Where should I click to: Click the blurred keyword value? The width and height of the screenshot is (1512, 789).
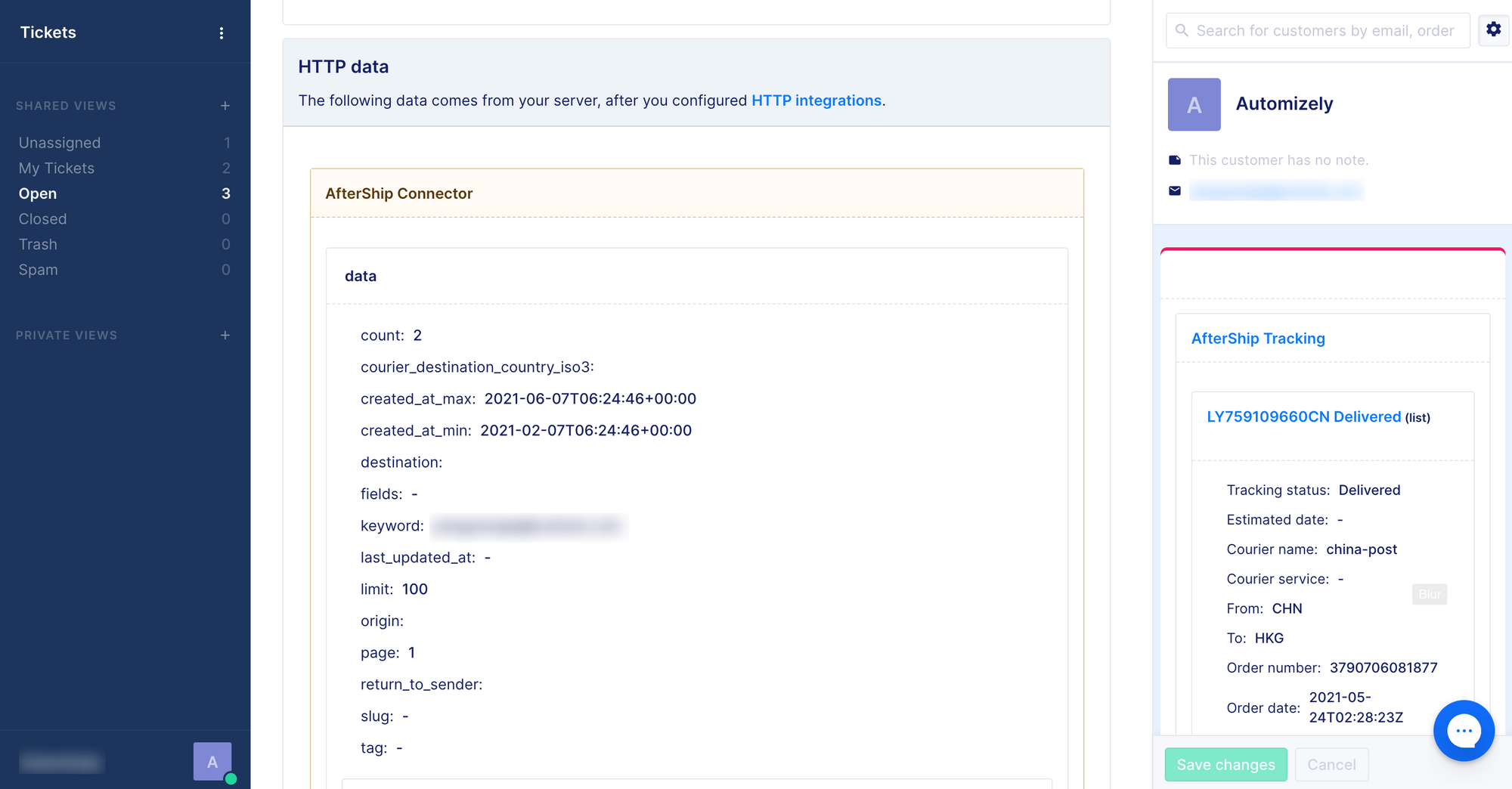pos(528,526)
